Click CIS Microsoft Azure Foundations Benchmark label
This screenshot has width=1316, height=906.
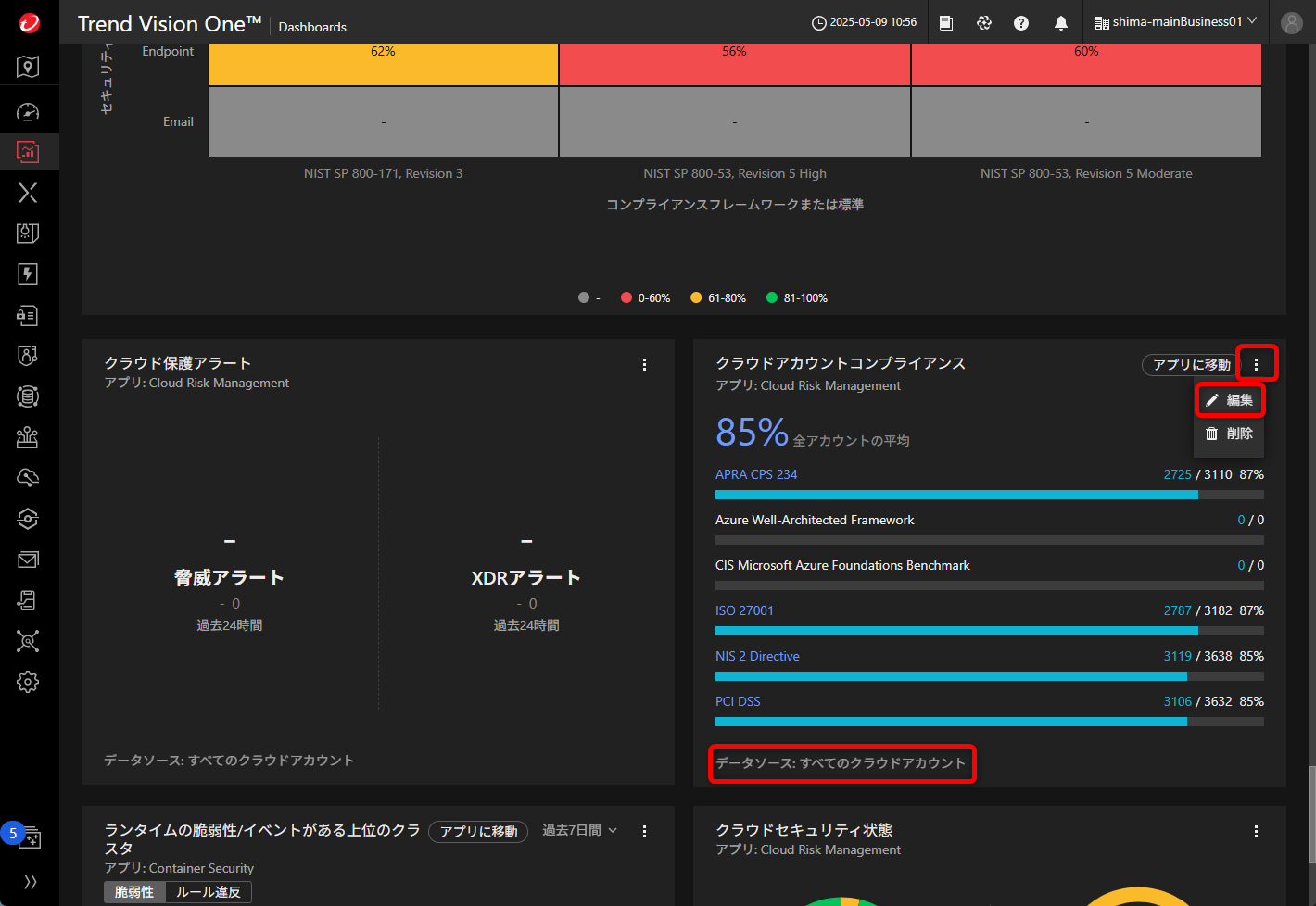tap(842, 565)
